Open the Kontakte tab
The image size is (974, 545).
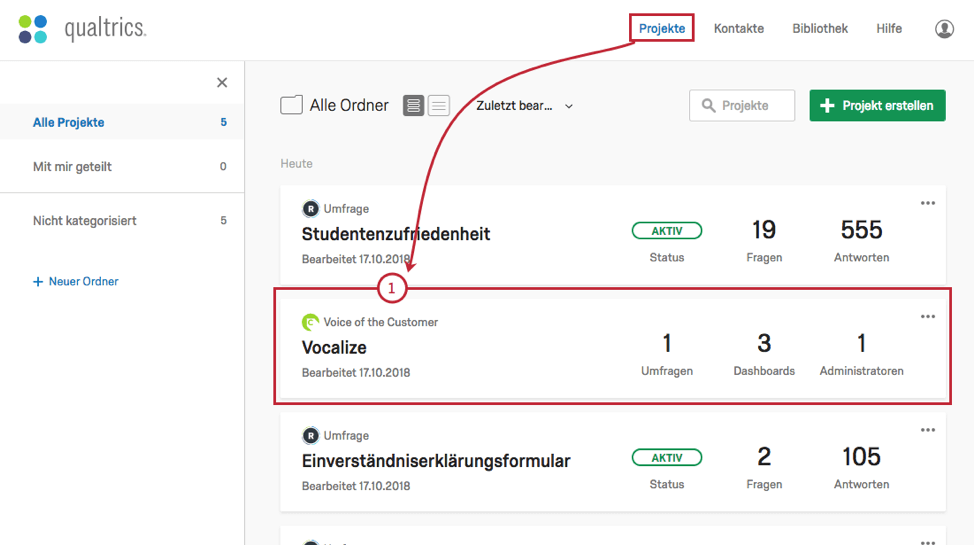coord(739,29)
